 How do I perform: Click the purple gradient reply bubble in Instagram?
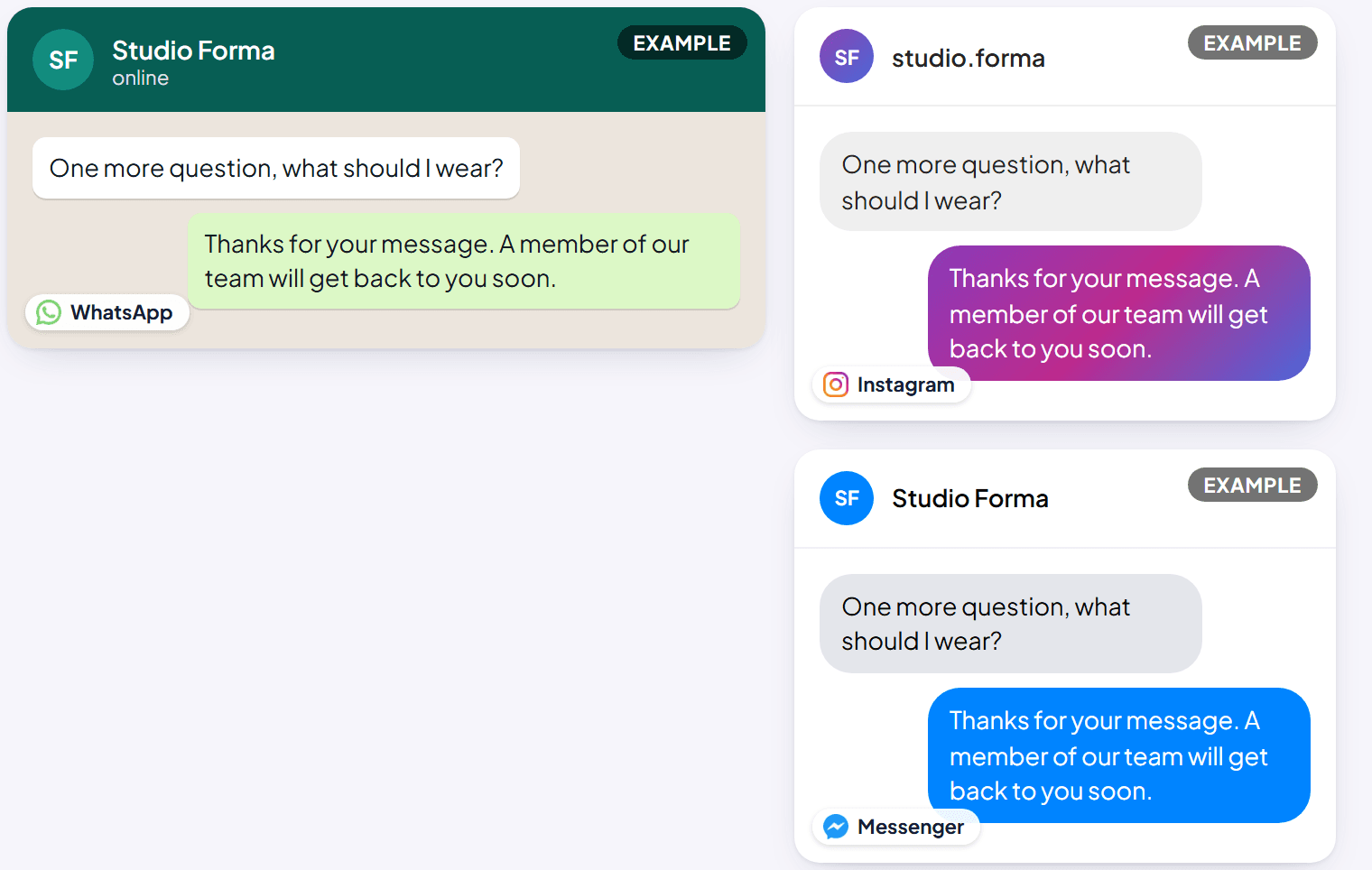tap(1119, 313)
